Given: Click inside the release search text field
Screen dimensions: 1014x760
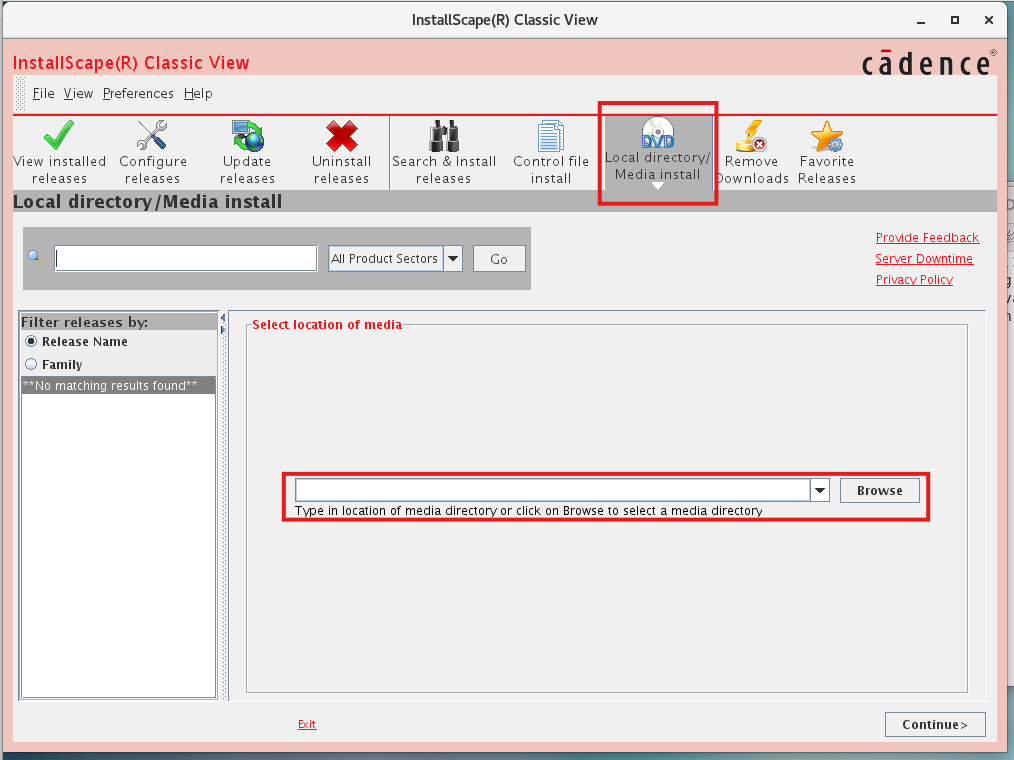Looking at the screenshot, I should pyautogui.click(x=186, y=259).
